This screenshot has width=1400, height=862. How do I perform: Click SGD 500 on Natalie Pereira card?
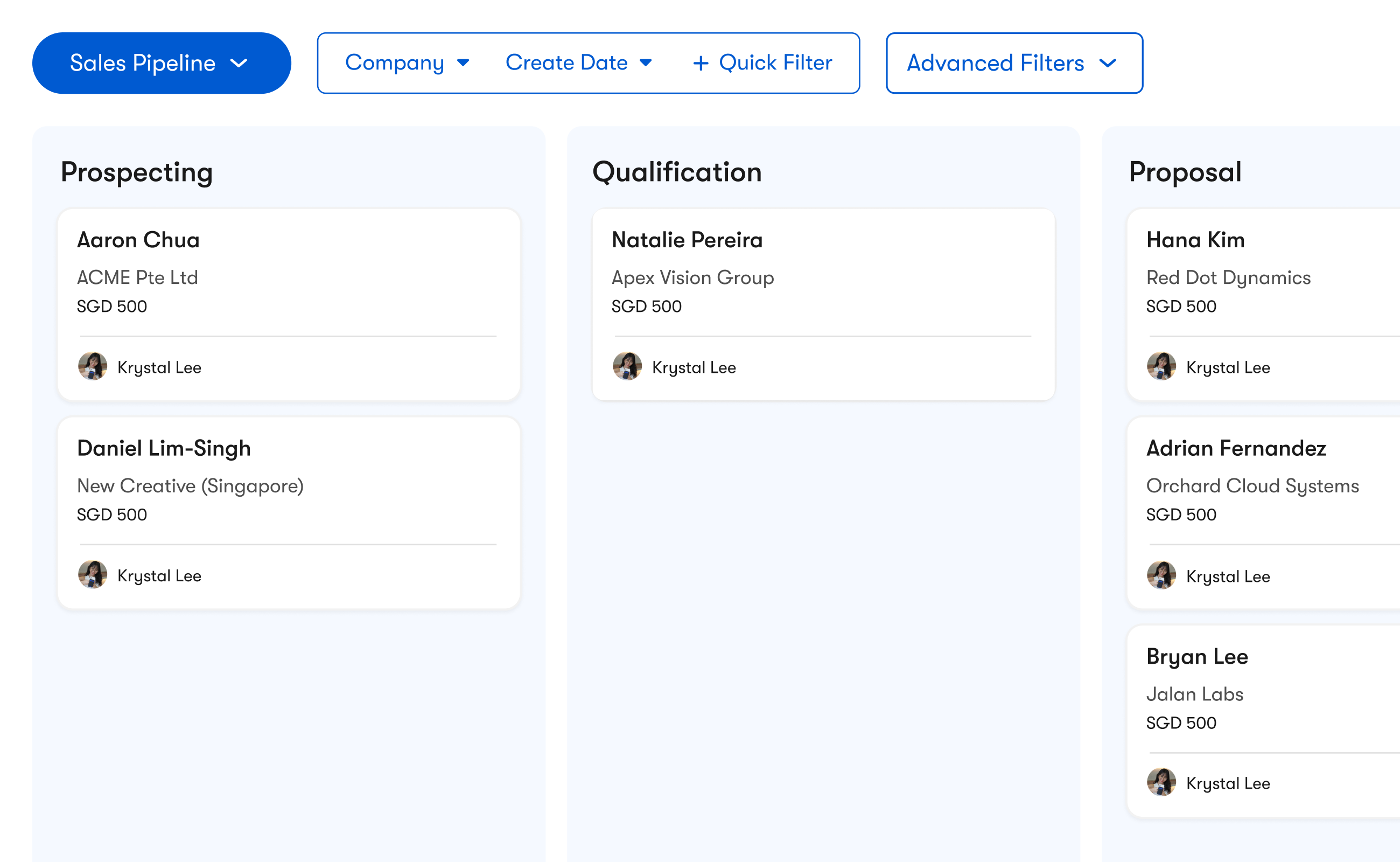click(x=646, y=307)
